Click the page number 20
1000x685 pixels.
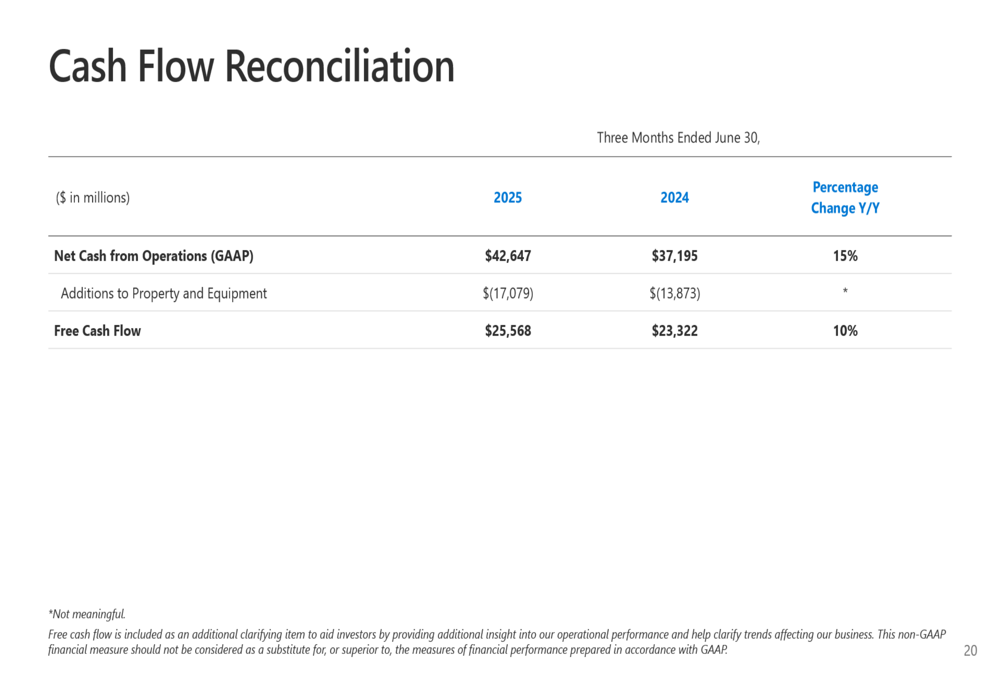click(x=970, y=651)
